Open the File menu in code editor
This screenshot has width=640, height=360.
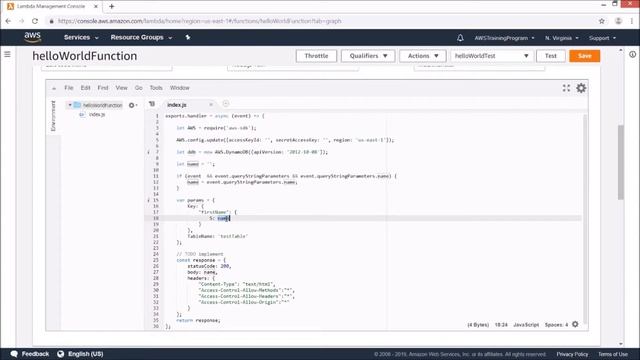[69, 88]
